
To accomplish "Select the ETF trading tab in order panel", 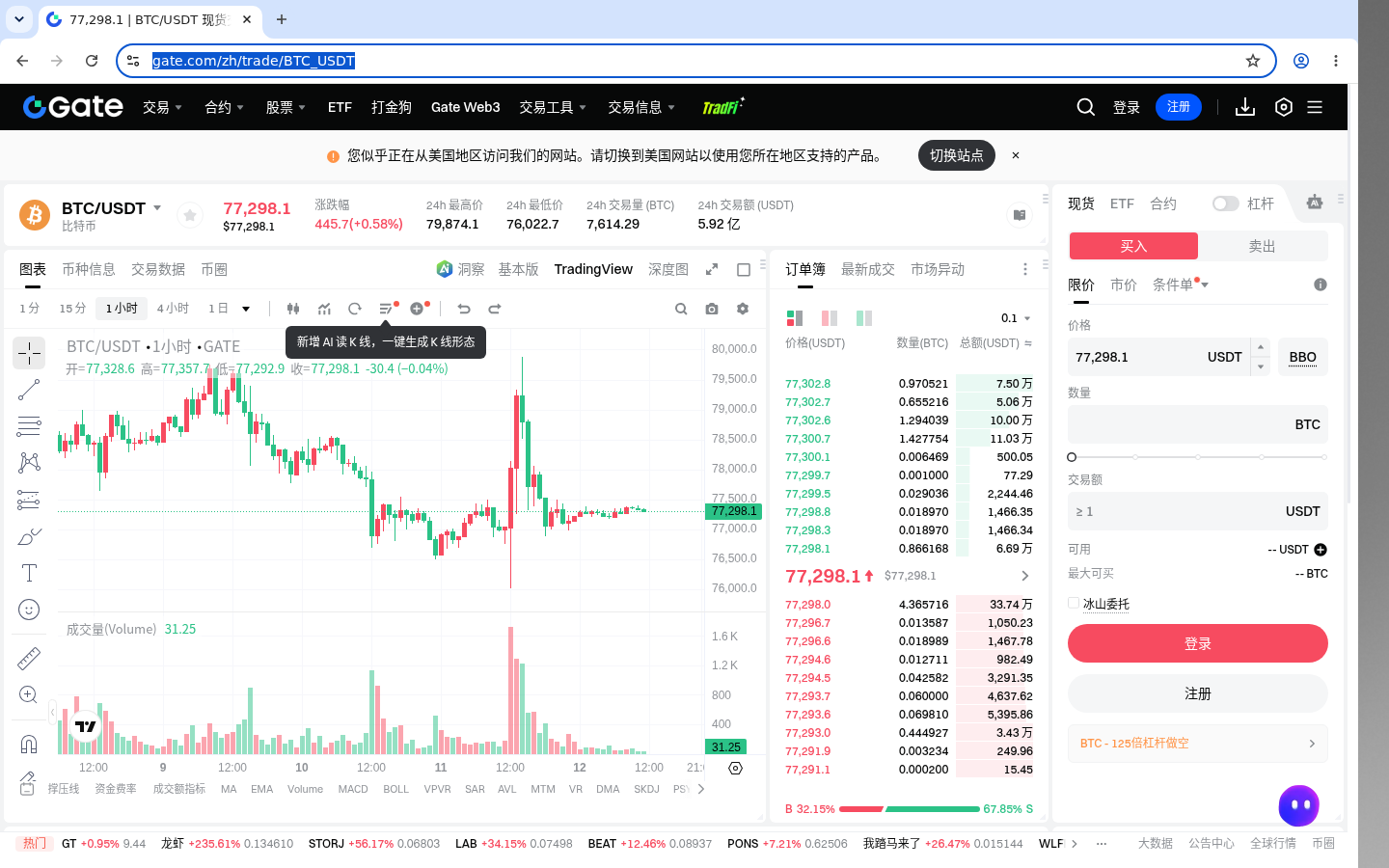I will 1122,203.
